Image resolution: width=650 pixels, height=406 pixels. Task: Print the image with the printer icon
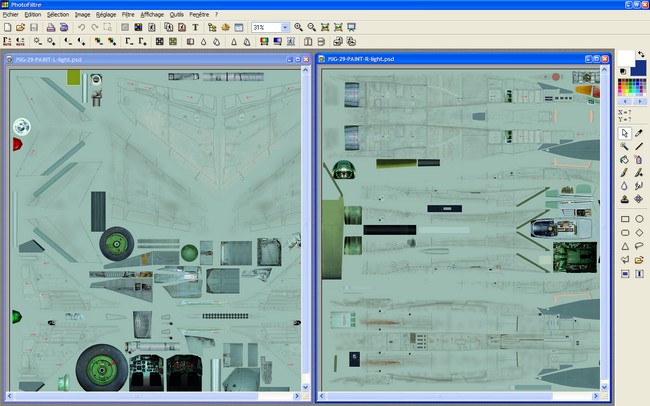[x=51, y=27]
